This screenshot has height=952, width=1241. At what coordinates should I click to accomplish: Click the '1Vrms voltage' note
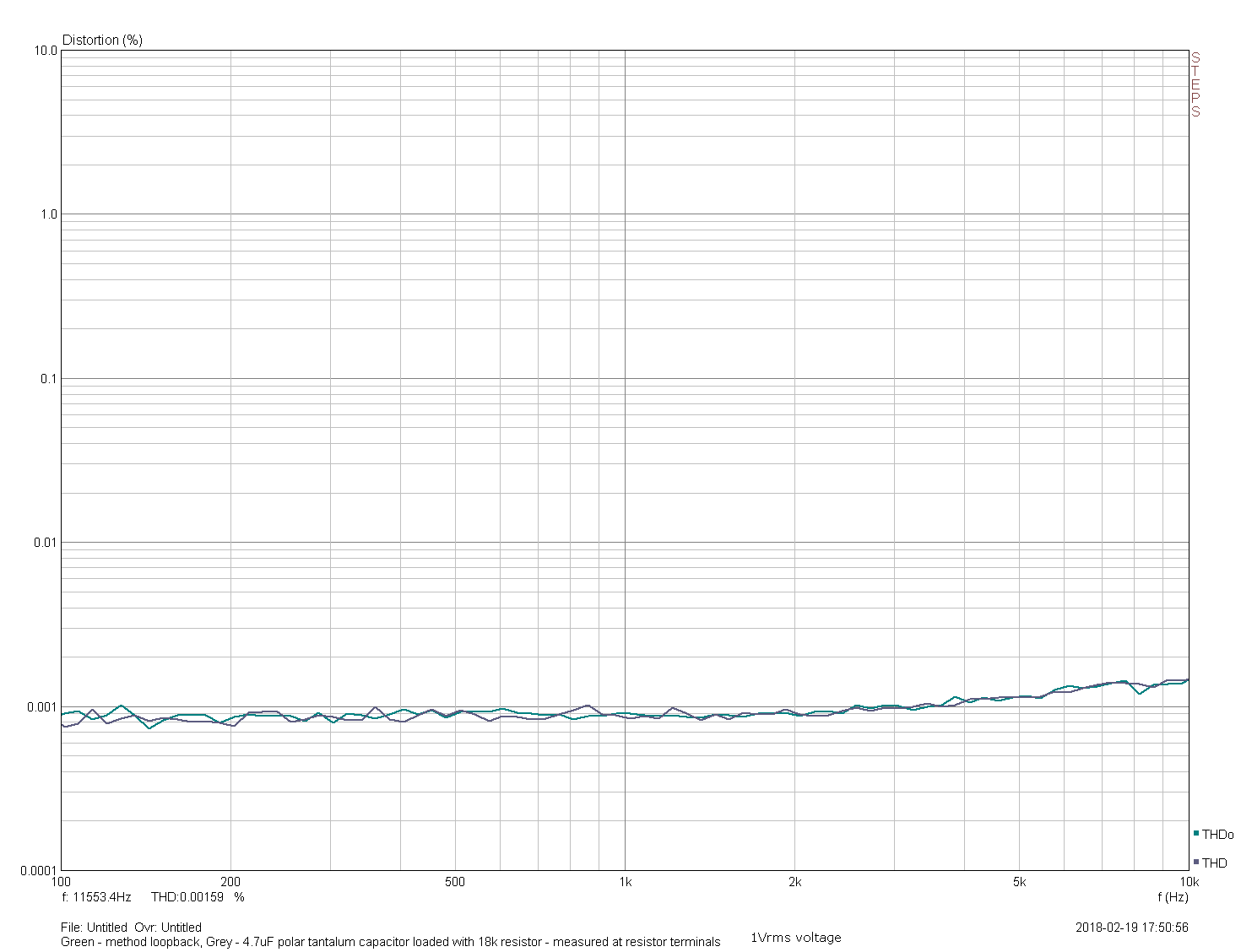point(796,938)
